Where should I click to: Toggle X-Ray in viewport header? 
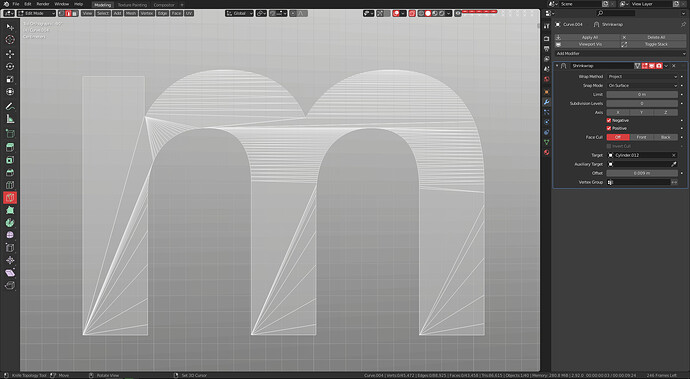(412, 13)
